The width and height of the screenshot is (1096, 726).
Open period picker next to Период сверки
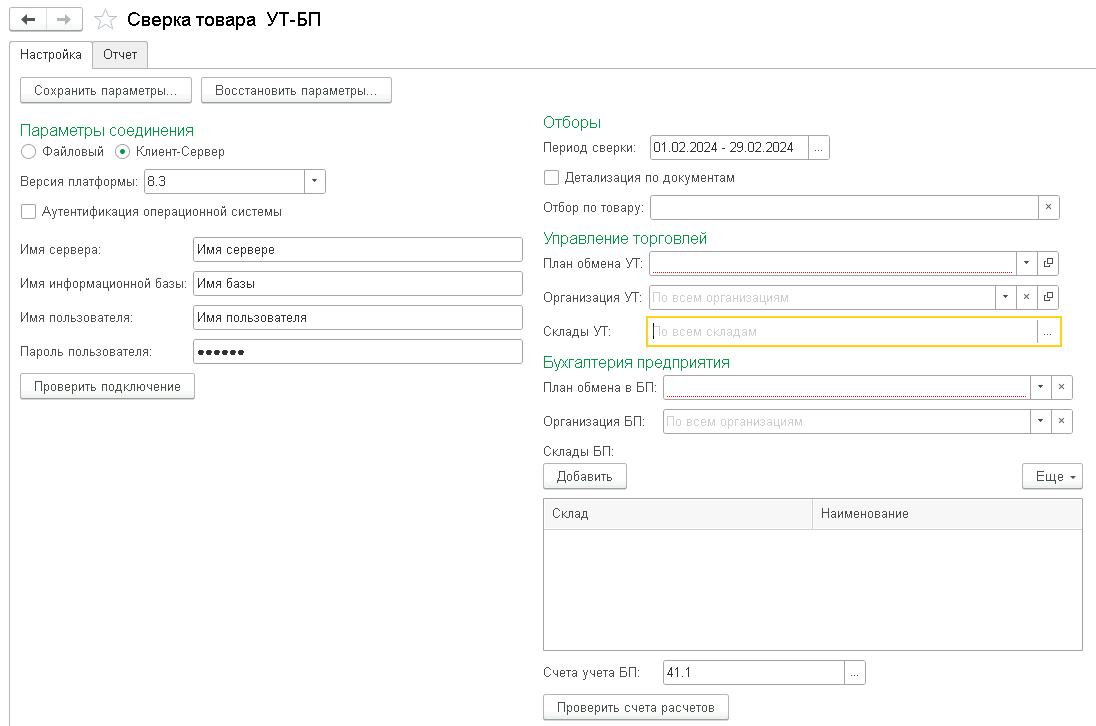[x=819, y=148]
